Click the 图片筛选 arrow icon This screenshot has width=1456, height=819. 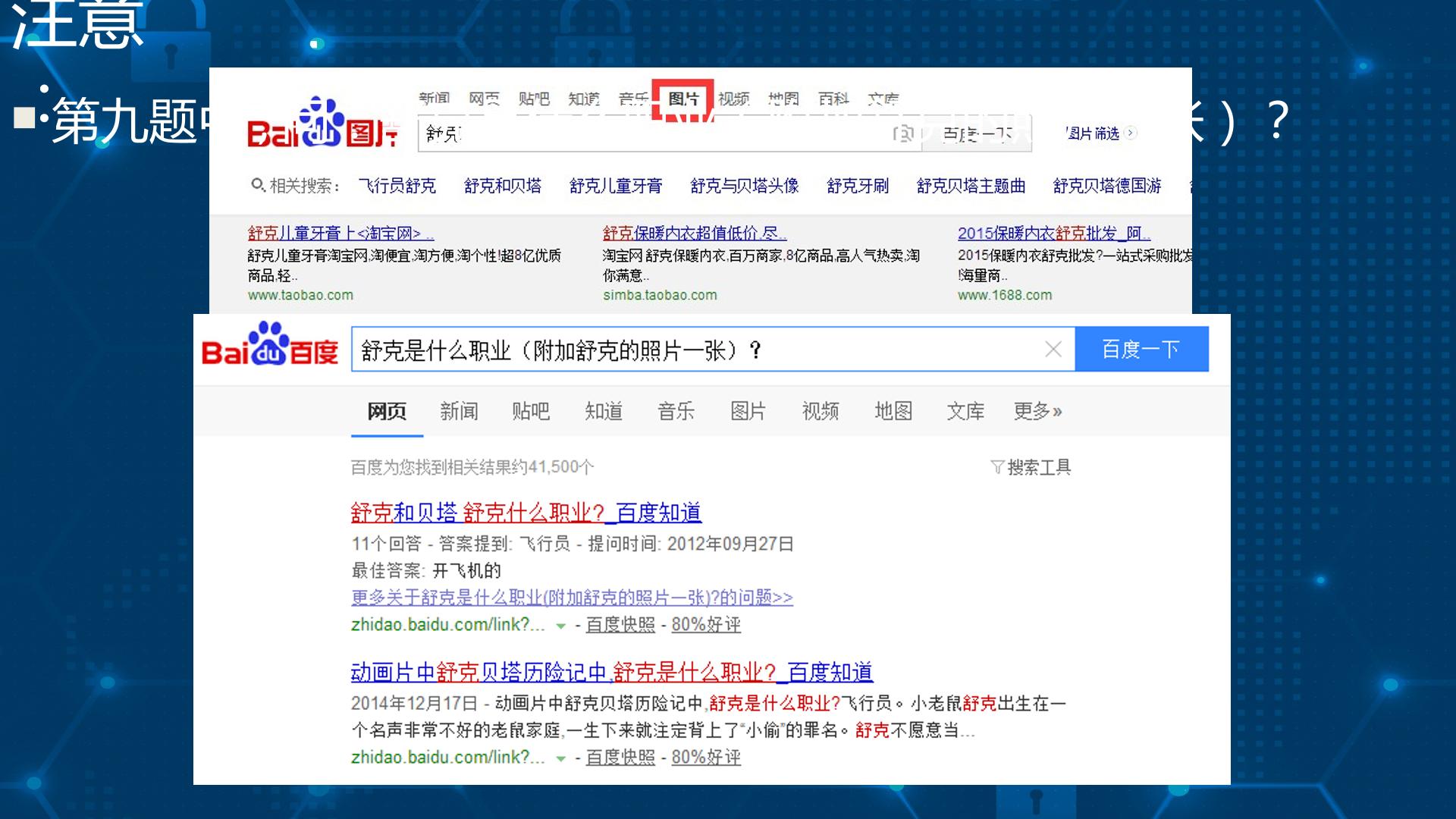coord(1131,133)
